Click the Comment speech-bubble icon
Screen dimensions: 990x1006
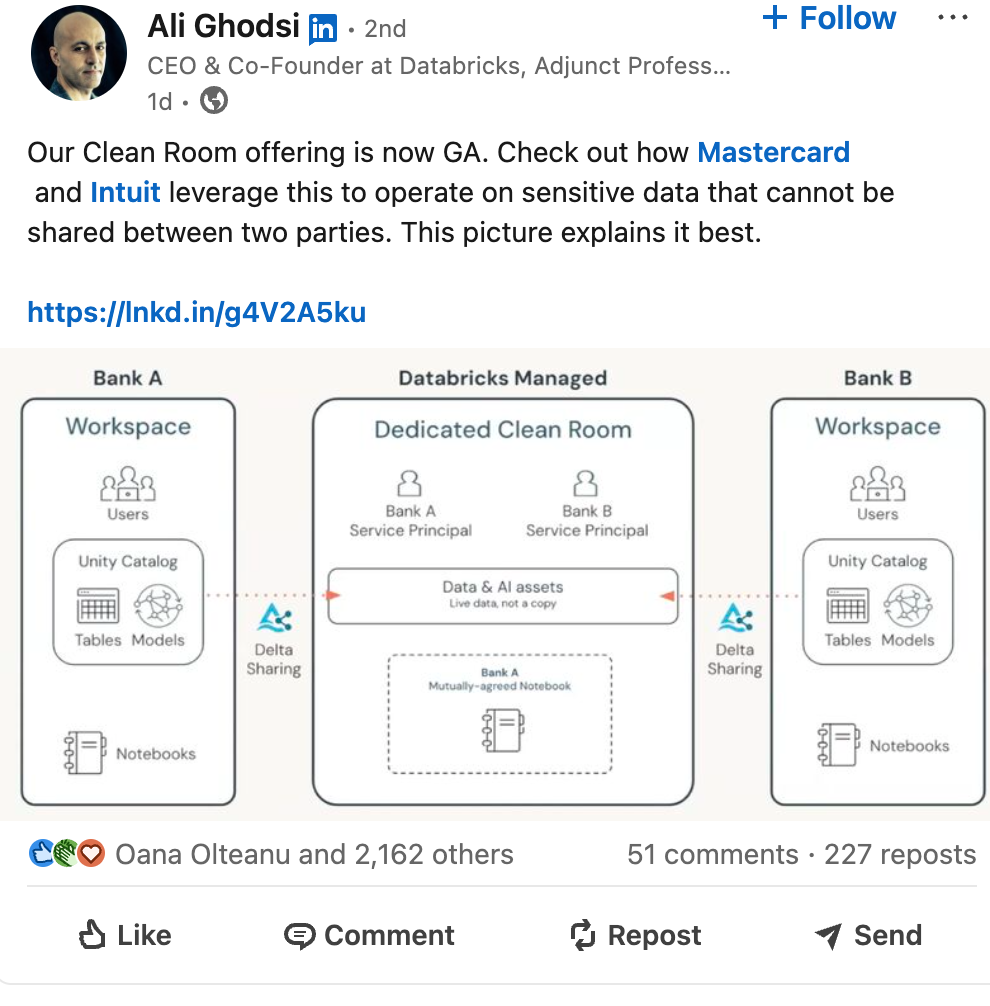tap(302, 935)
